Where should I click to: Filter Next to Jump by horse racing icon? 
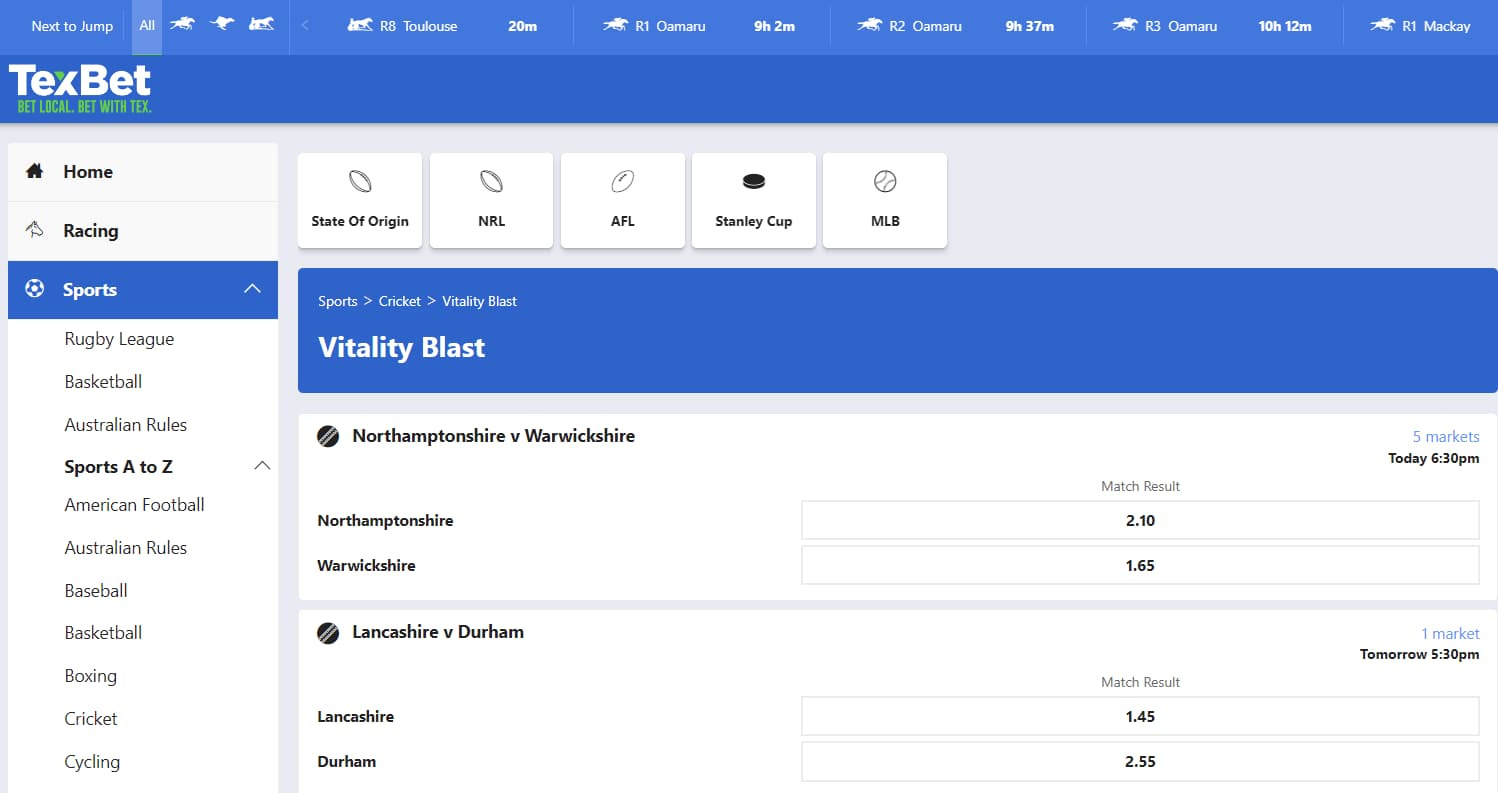[182, 24]
